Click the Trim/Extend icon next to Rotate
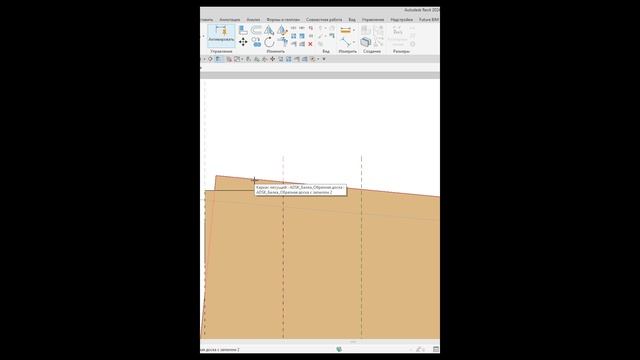The height and width of the screenshot is (360, 640). (282, 42)
